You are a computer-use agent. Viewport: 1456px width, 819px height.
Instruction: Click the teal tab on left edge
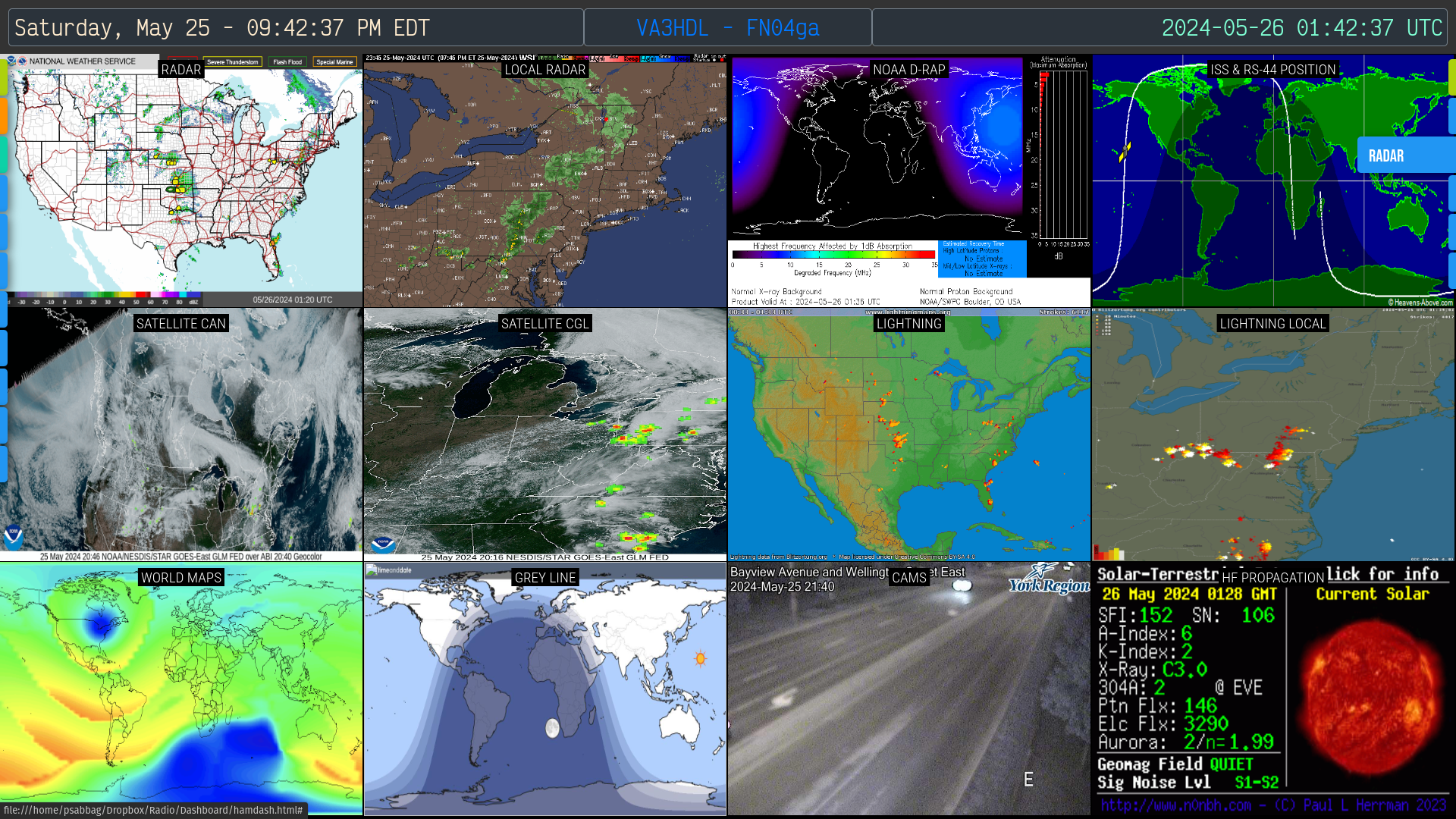[x=3, y=154]
